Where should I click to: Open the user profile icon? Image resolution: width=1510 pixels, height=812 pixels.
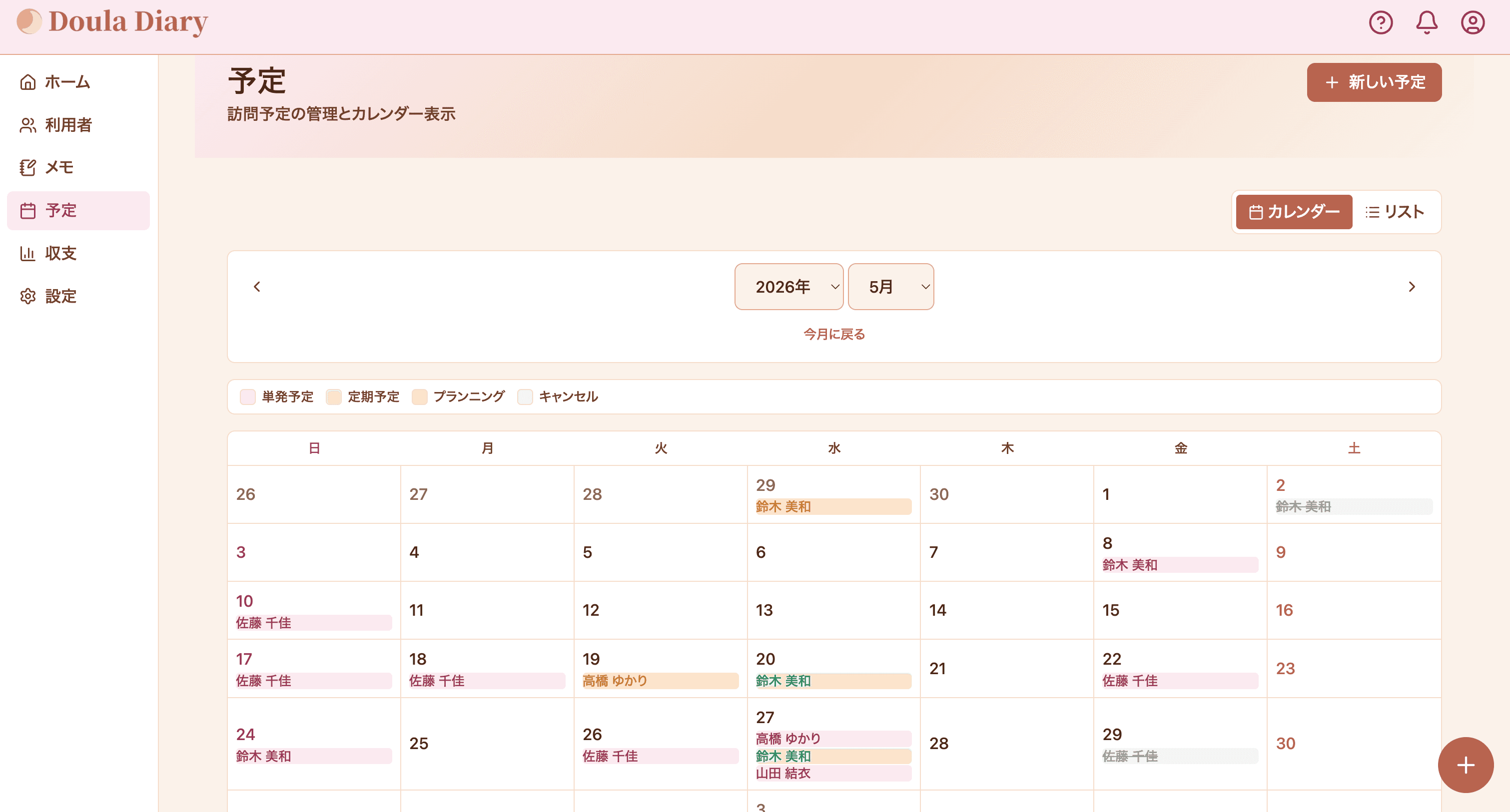[1472, 23]
